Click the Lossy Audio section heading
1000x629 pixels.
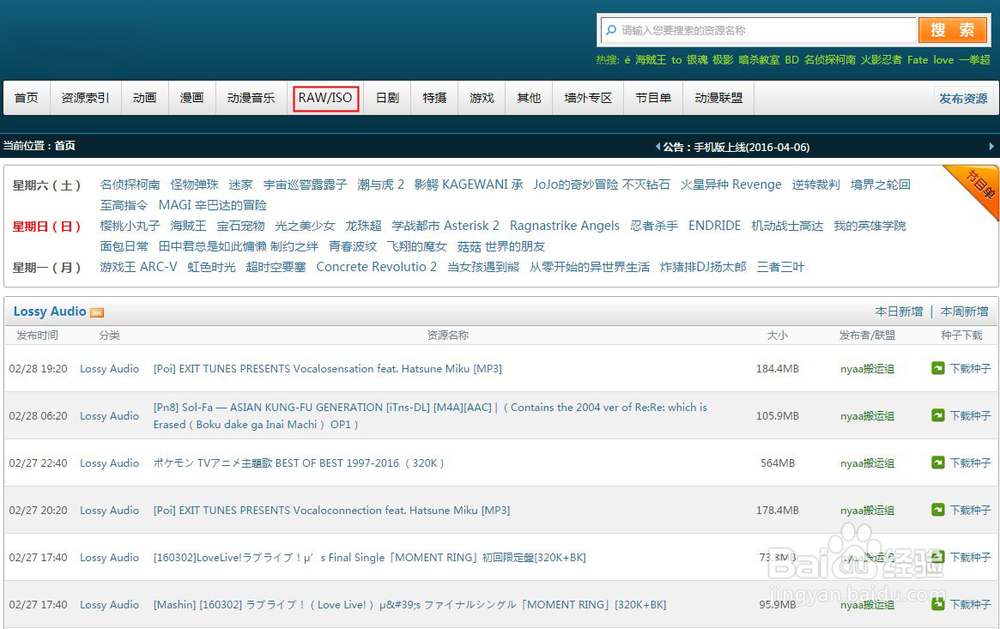pos(50,311)
